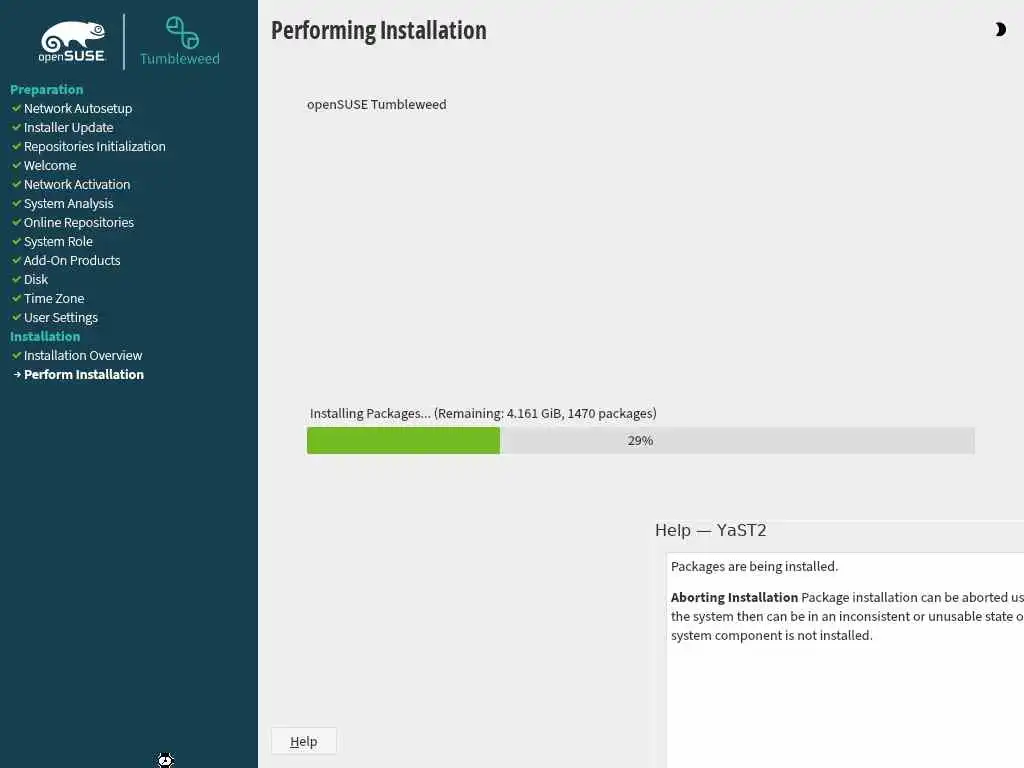
Task: Select the User Settings step
Action: (x=61, y=317)
